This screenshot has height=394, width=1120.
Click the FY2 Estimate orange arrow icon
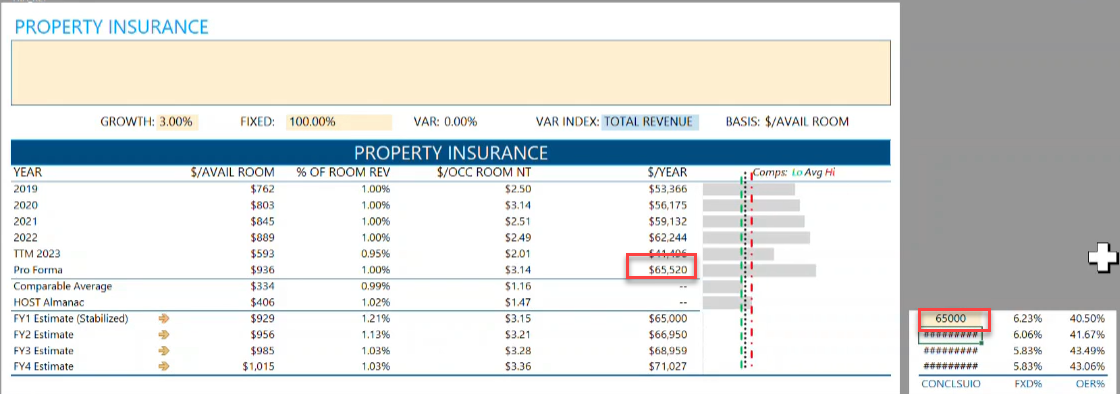[164, 335]
